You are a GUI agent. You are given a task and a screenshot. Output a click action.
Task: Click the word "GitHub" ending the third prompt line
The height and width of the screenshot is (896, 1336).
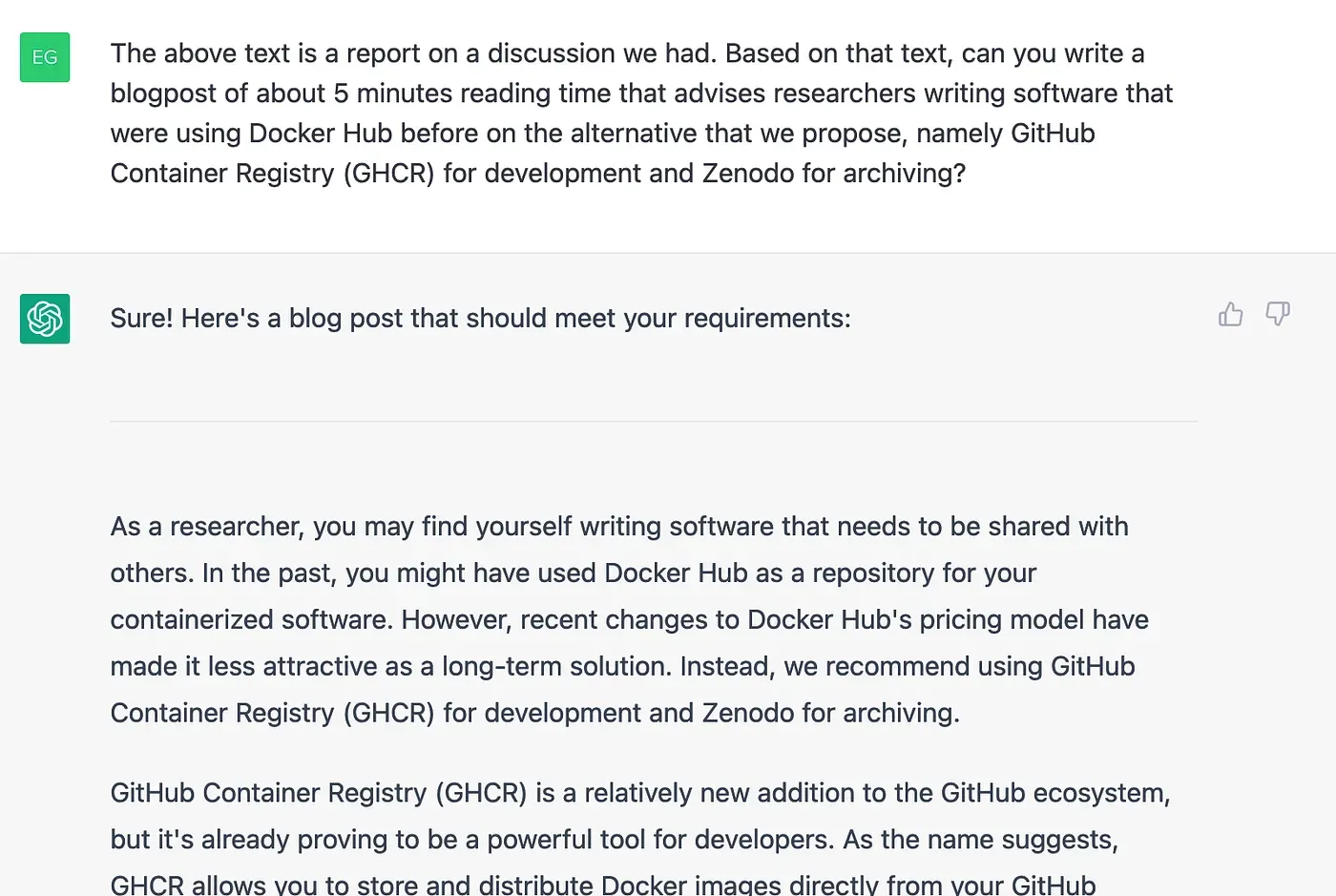pos(1053,134)
